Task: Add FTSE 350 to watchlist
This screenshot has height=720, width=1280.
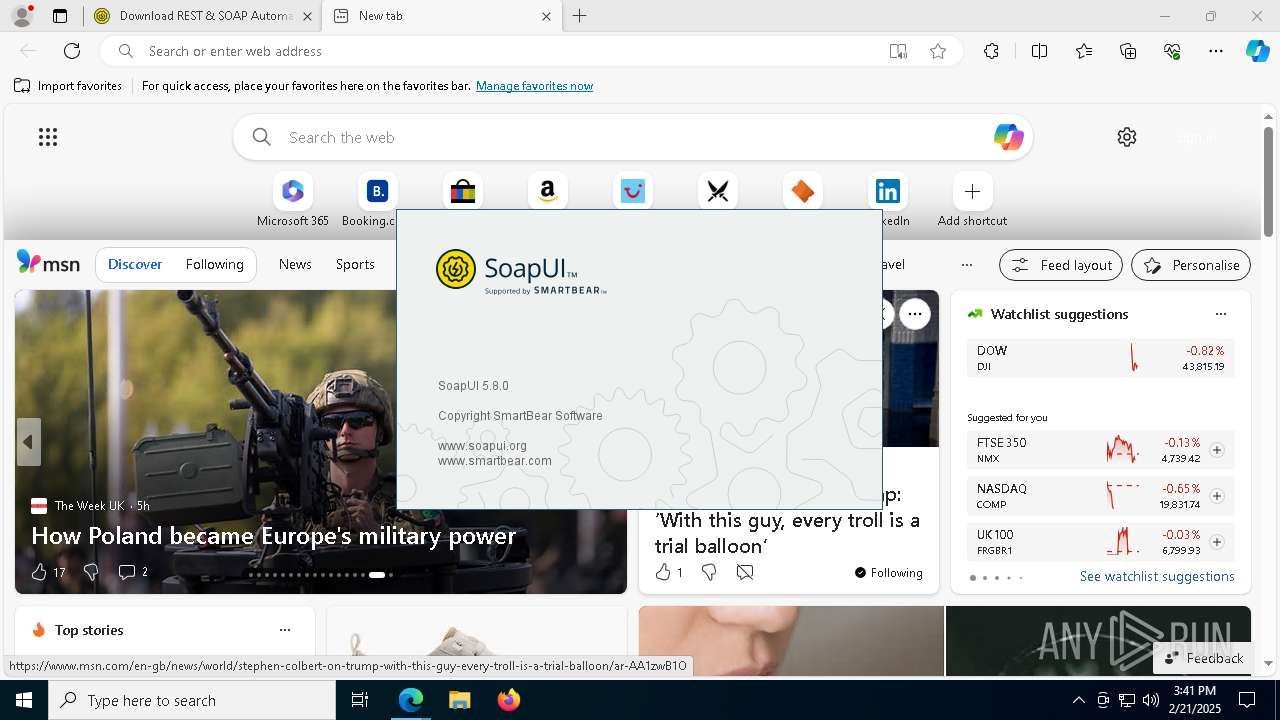Action: (x=1217, y=450)
